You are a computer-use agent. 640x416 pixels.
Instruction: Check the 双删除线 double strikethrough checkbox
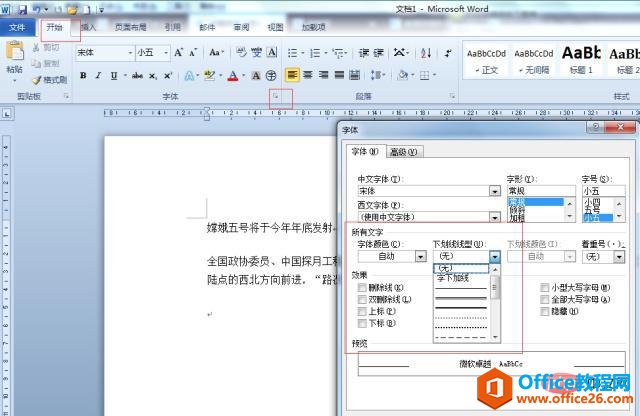click(x=362, y=299)
